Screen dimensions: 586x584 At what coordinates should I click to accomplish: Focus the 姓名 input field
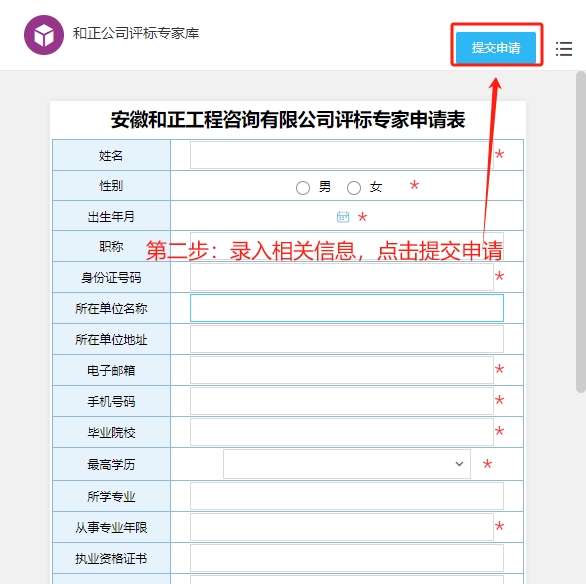tap(342, 155)
